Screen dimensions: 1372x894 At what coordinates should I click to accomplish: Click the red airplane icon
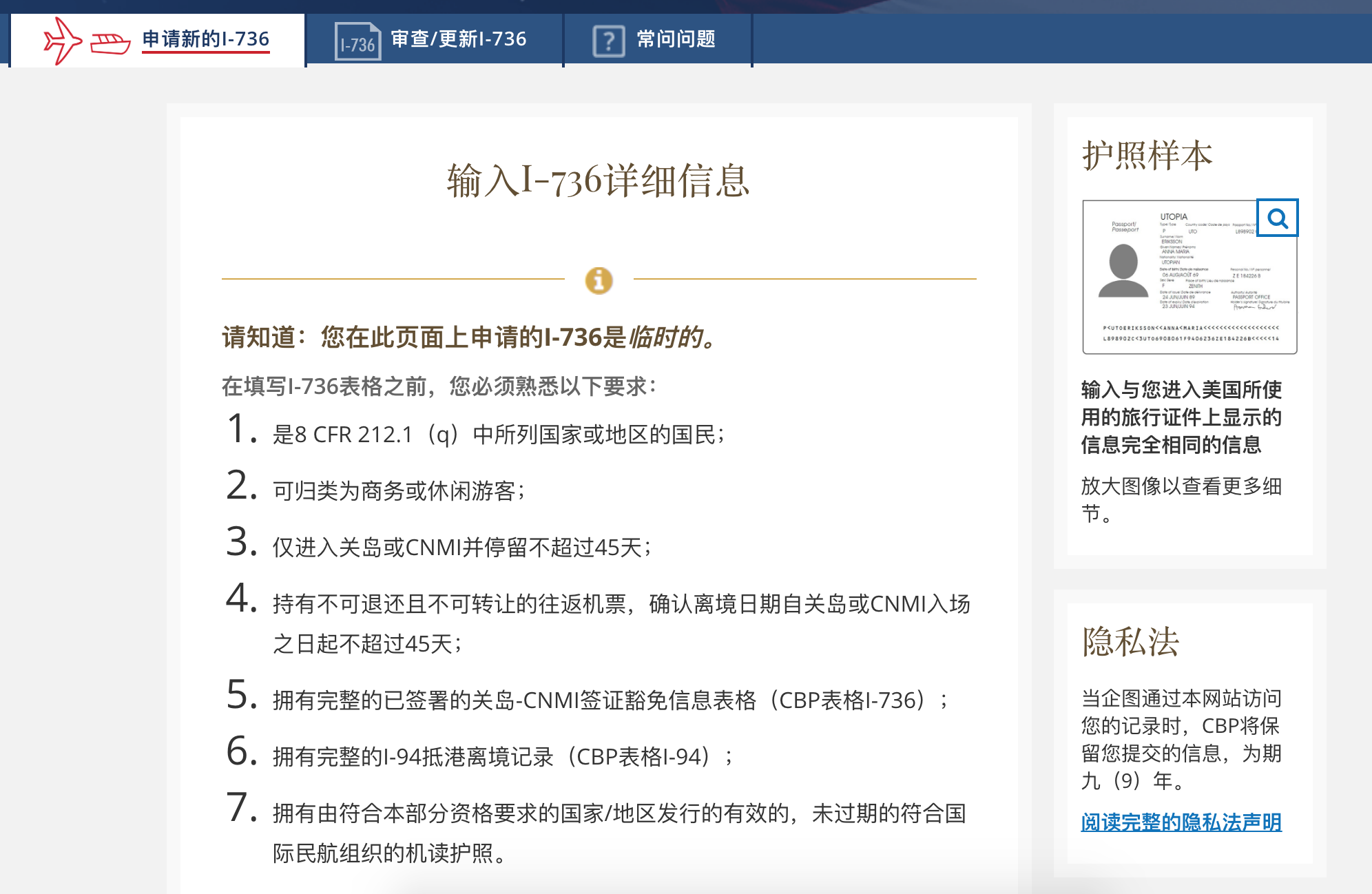coord(62,41)
